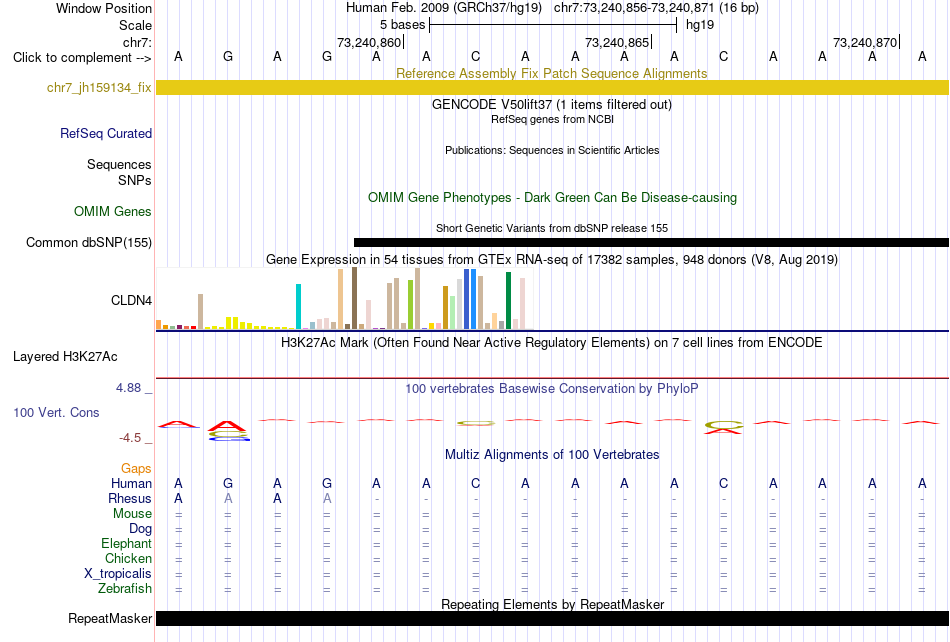Click the RepeatMasker track label
The image size is (950, 642).
(110, 618)
